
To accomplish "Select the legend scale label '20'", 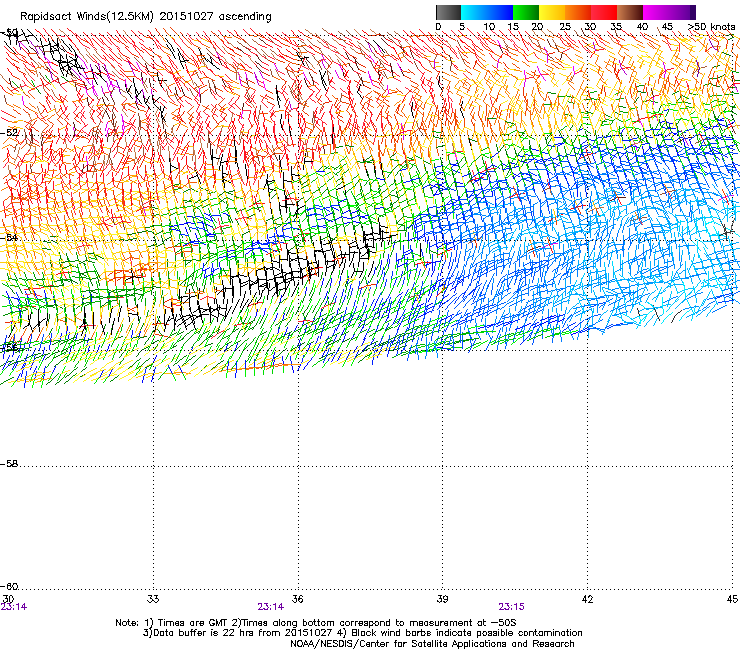I will 537,26.
